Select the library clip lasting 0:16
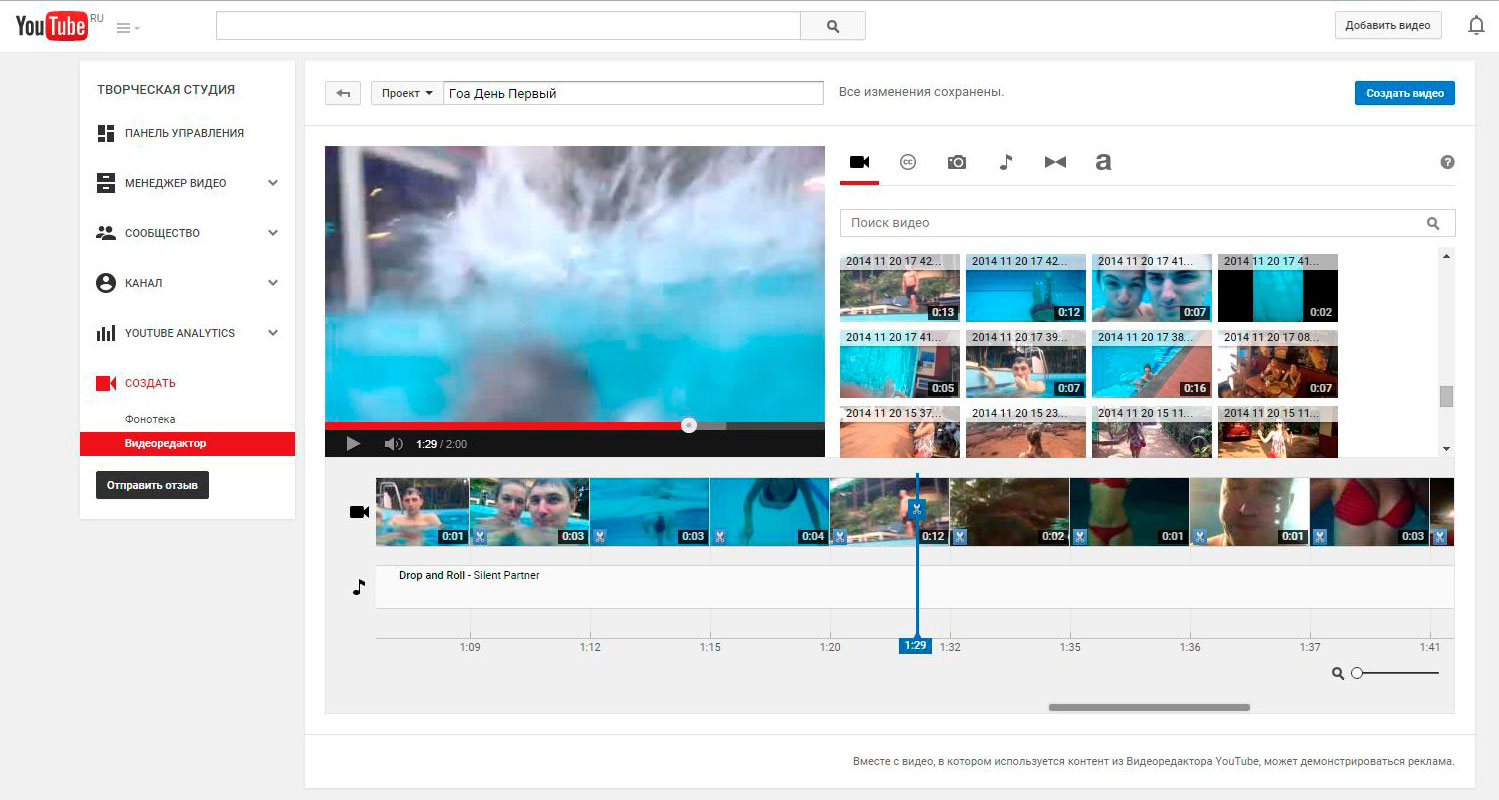The image size is (1499, 800). coord(1152,364)
